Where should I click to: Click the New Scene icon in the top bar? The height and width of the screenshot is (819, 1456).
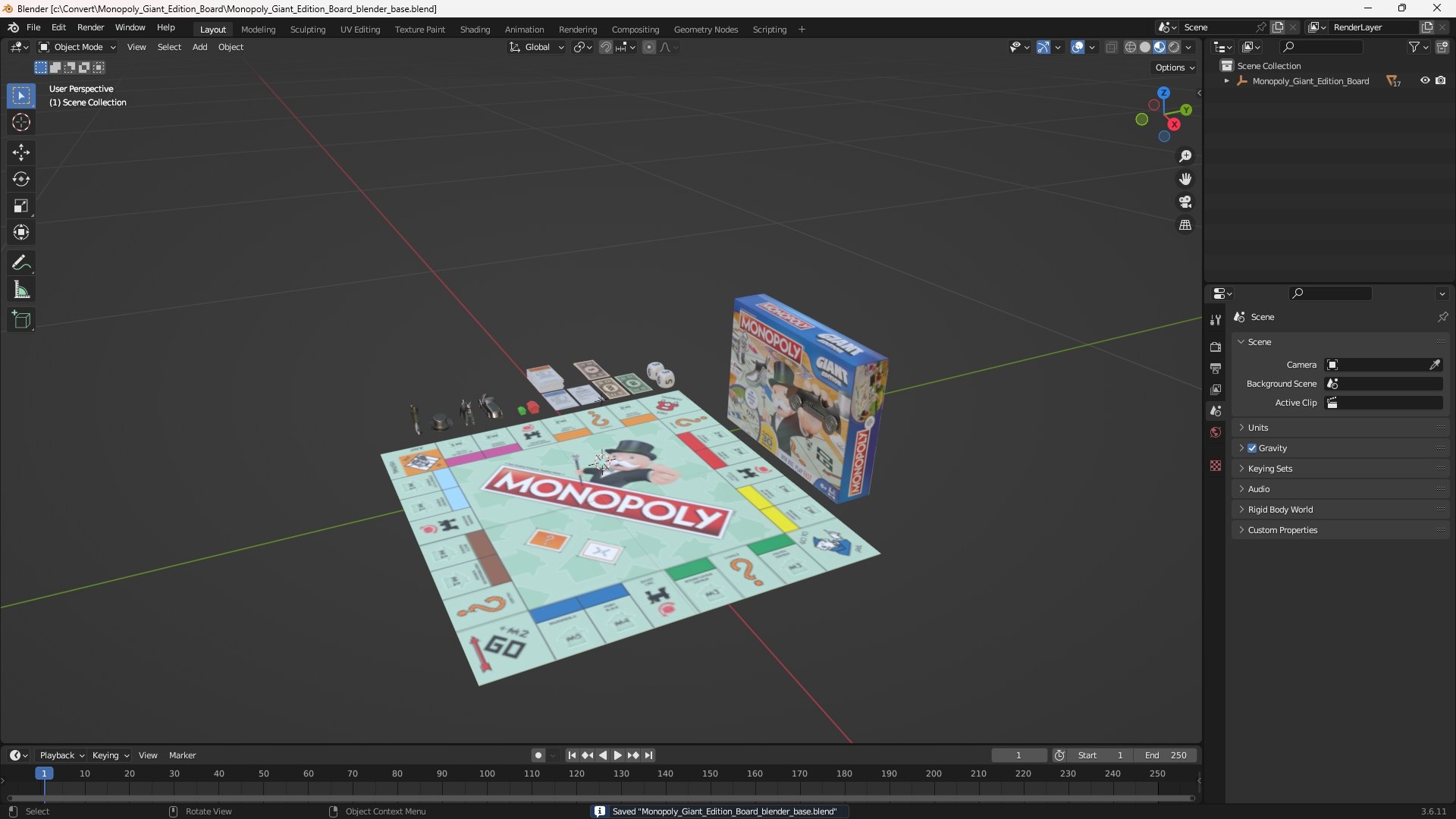coord(1278,27)
